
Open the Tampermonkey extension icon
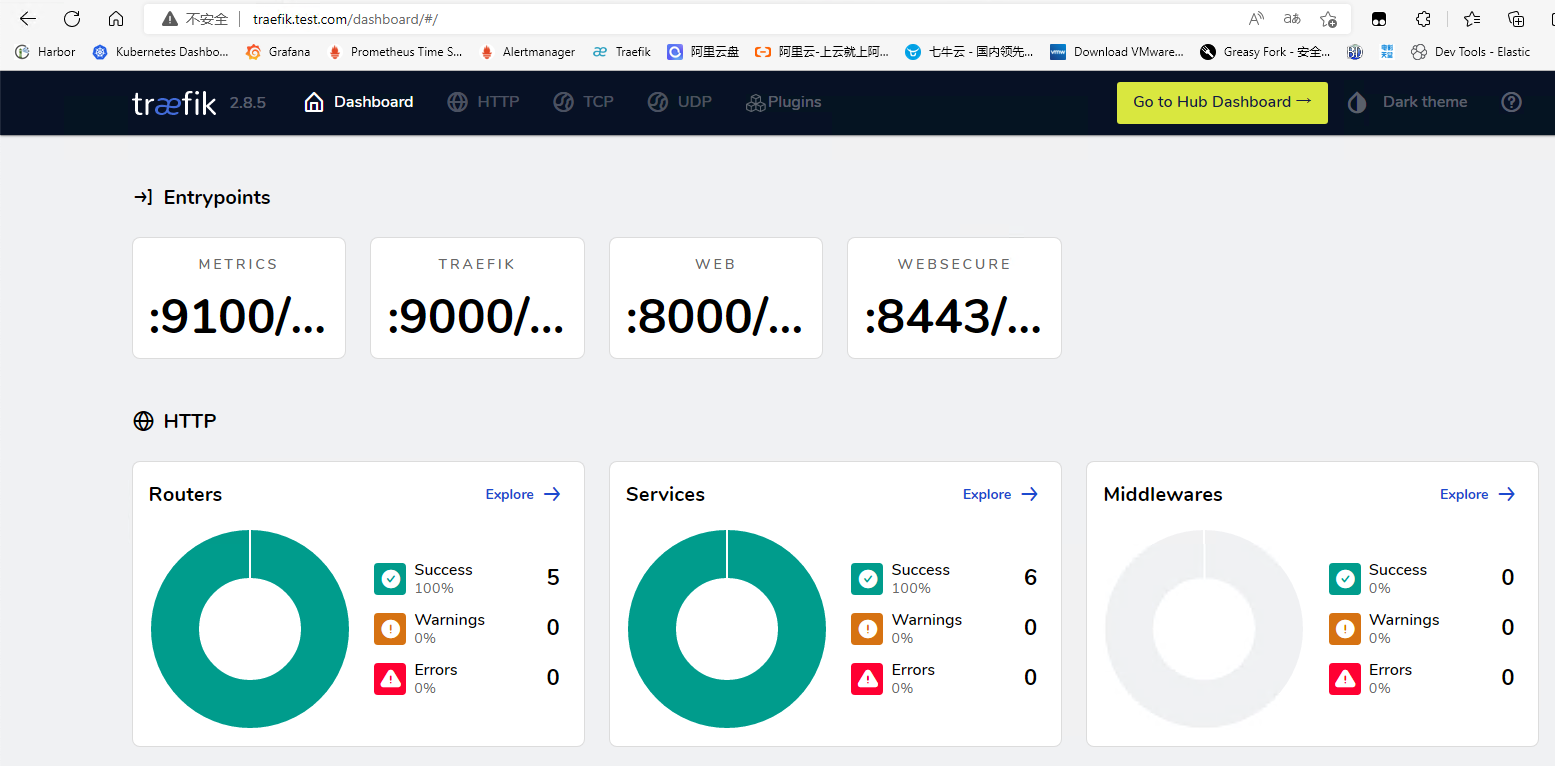pos(1379,19)
